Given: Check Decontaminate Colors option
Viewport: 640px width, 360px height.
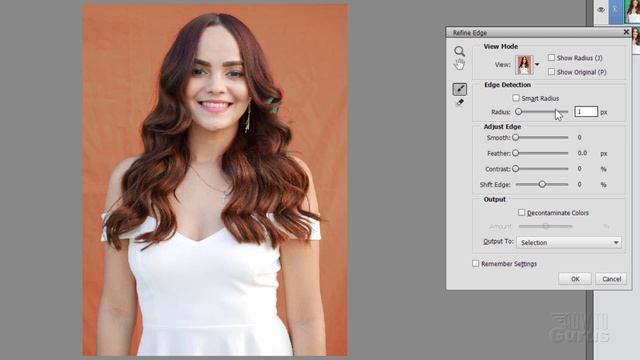Looking at the screenshot, I should click(521, 212).
